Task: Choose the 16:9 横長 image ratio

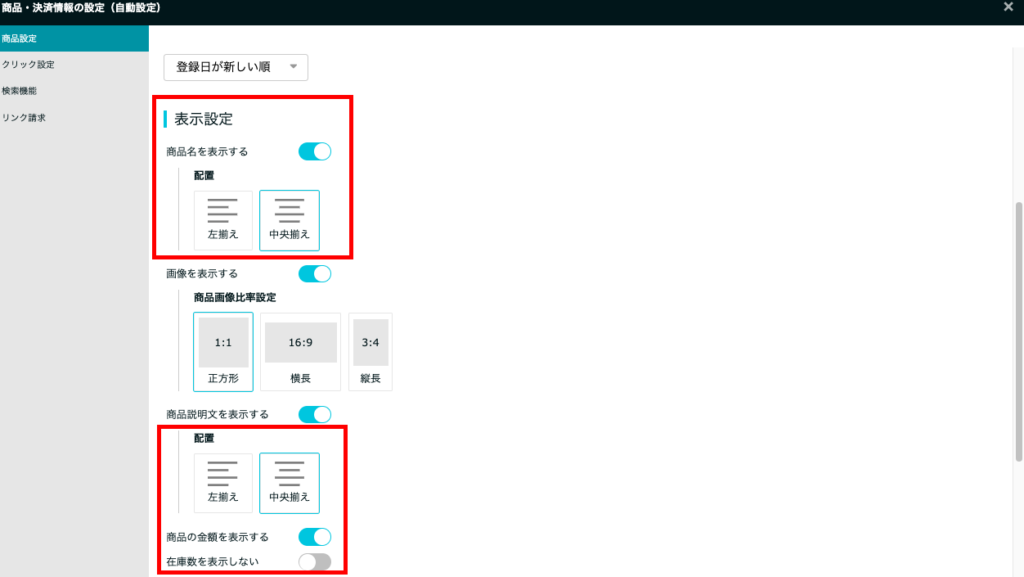Action: [300, 351]
